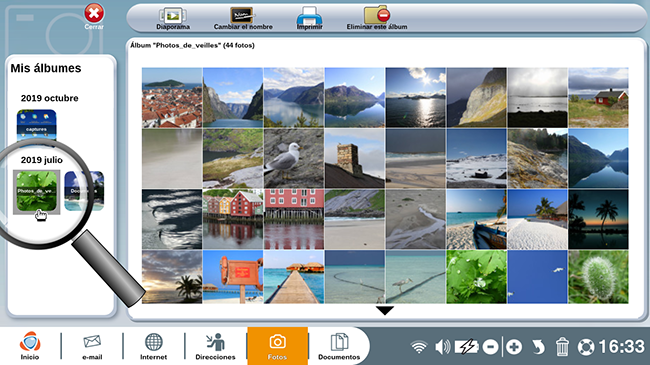The image size is (650, 365).
Task: Click the undo back arrow icon
Action: (538, 347)
